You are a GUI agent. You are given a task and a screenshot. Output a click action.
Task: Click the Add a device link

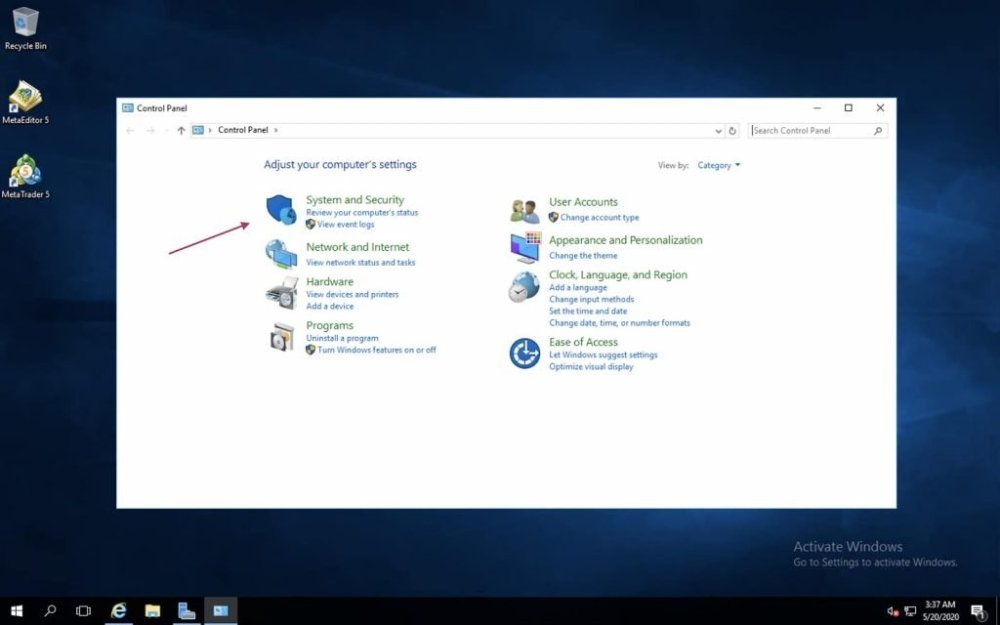330,306
